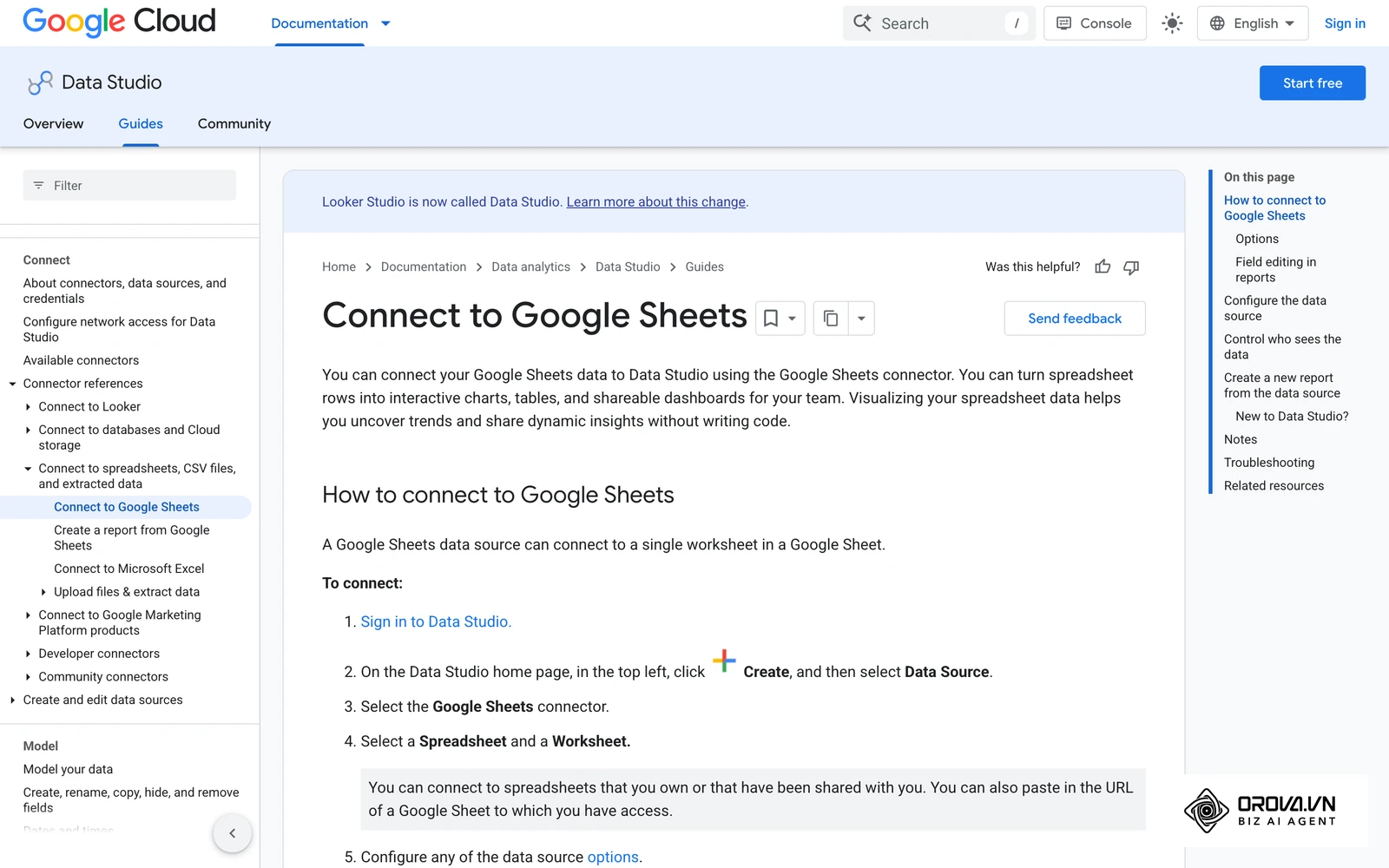Click the filter icon in the sidebar
Screen dimensions: 1389x868
point(38,186)
